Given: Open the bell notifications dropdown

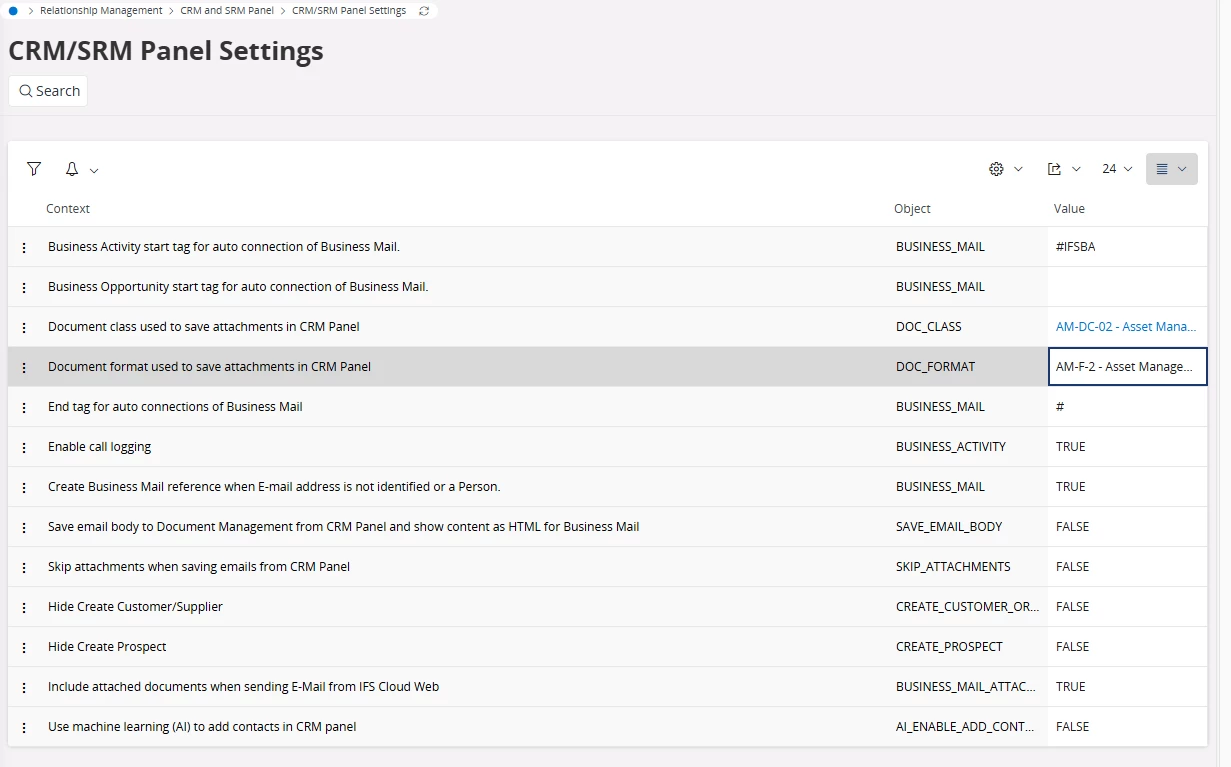Looking at the screenshot, I should click(x=81, y=170).
